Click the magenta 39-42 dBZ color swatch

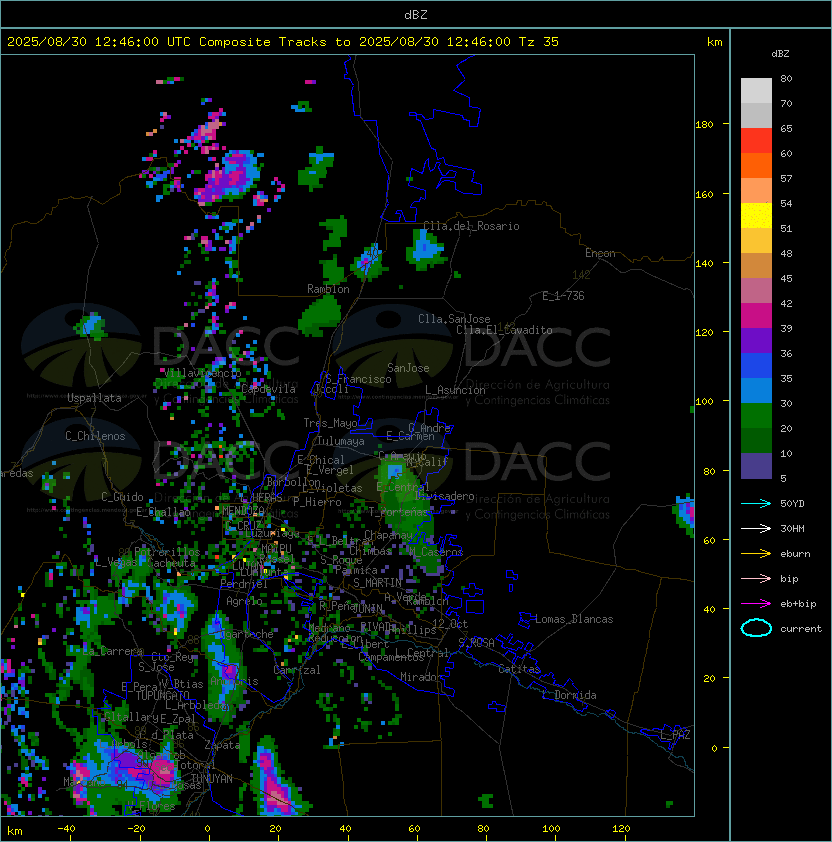coord(756,316)
